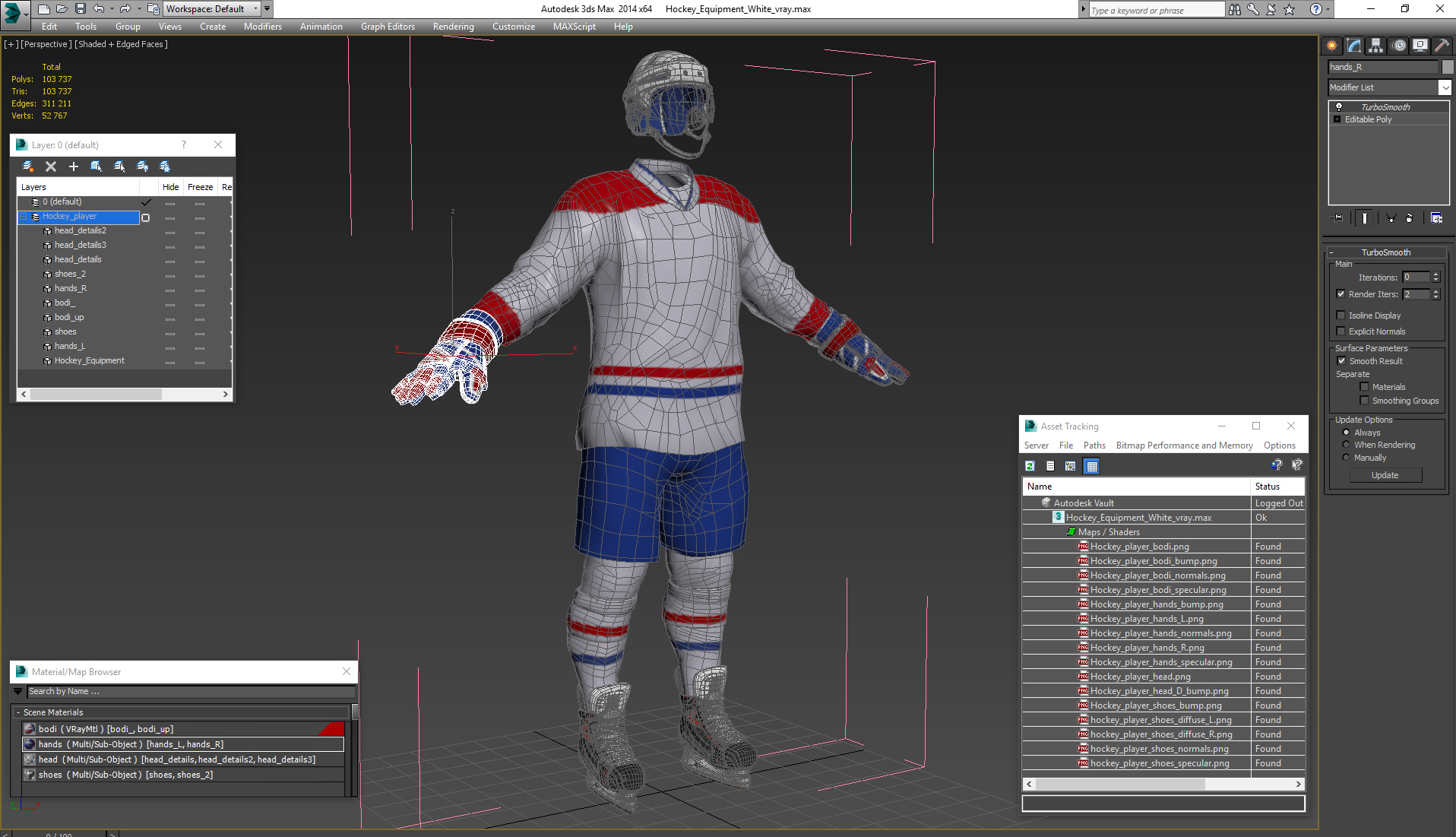Click Hide/Unhide All Layers icon
The height and width of the screenshot is (837, 1456).
tap(142, 166)
